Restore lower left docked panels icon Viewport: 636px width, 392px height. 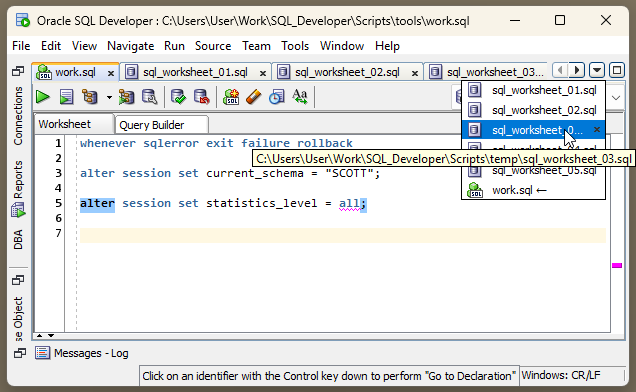pos(18,280)
